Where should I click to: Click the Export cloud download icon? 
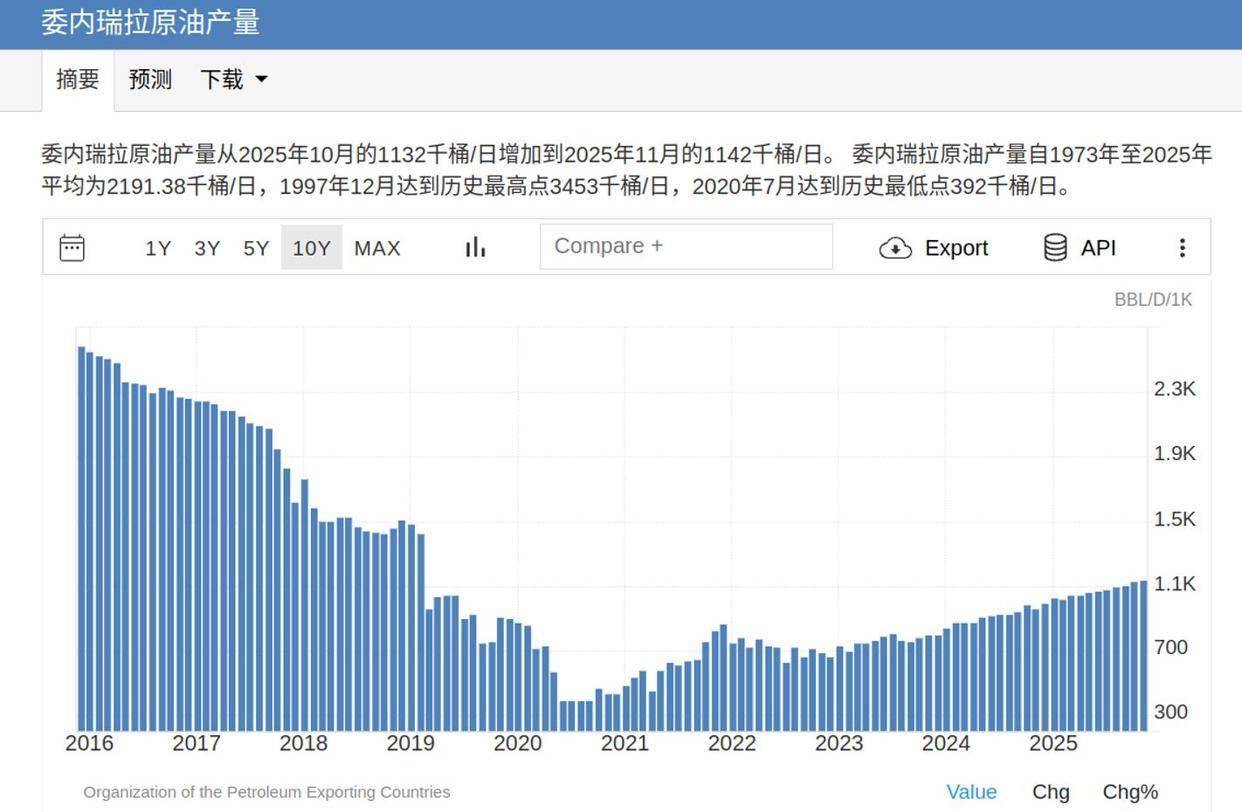coord(895,248)
